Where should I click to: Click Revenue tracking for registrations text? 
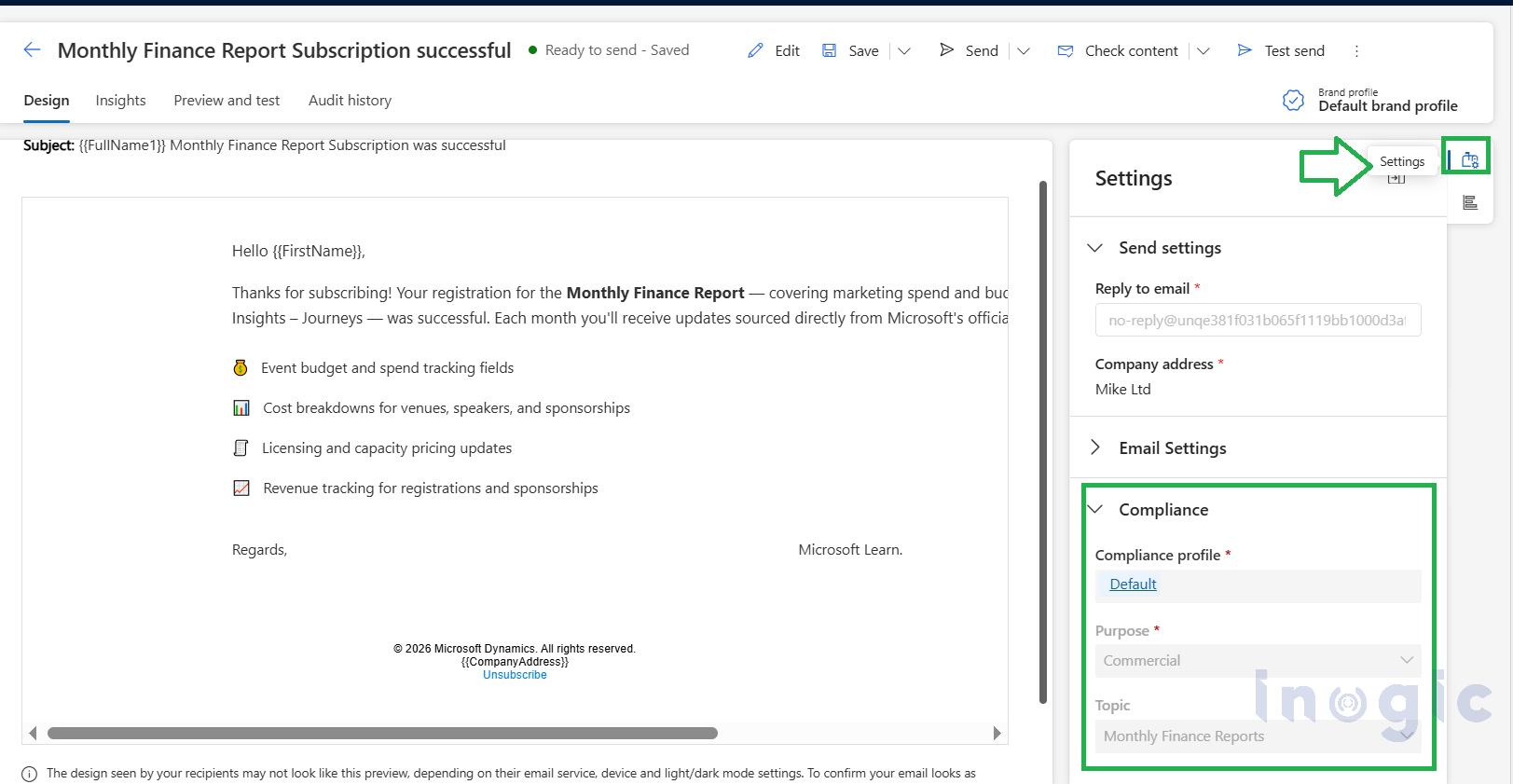431,488
